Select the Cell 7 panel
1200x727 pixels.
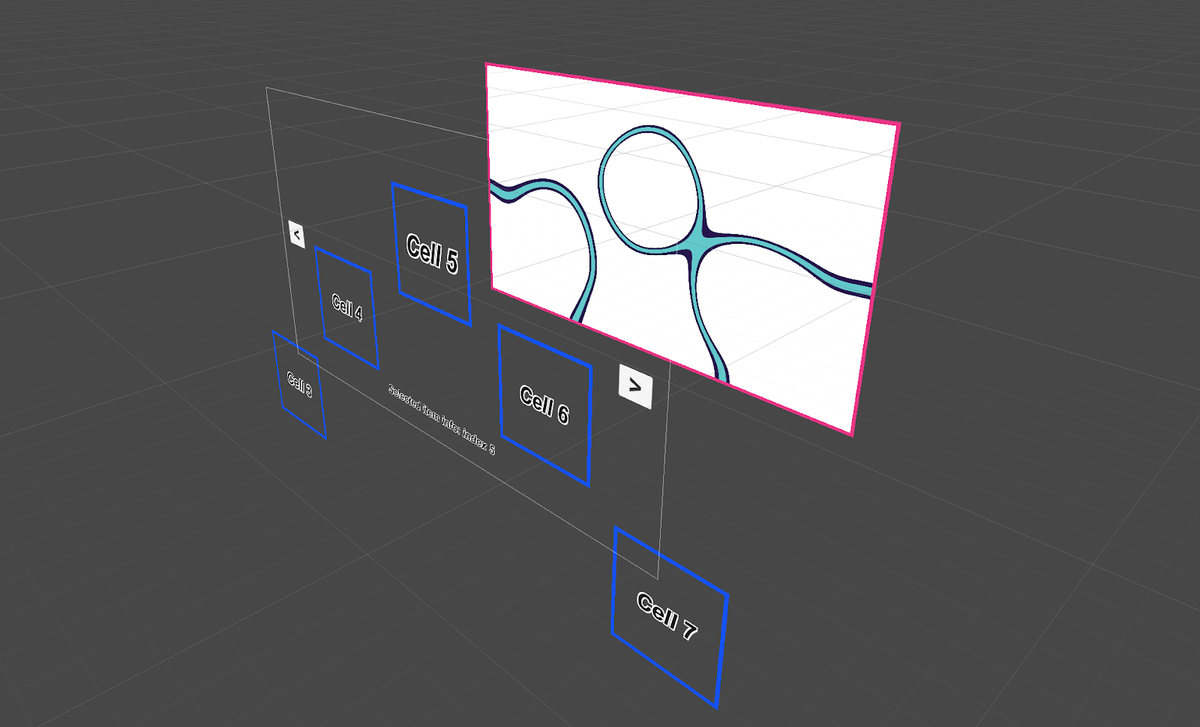[668, 616]
